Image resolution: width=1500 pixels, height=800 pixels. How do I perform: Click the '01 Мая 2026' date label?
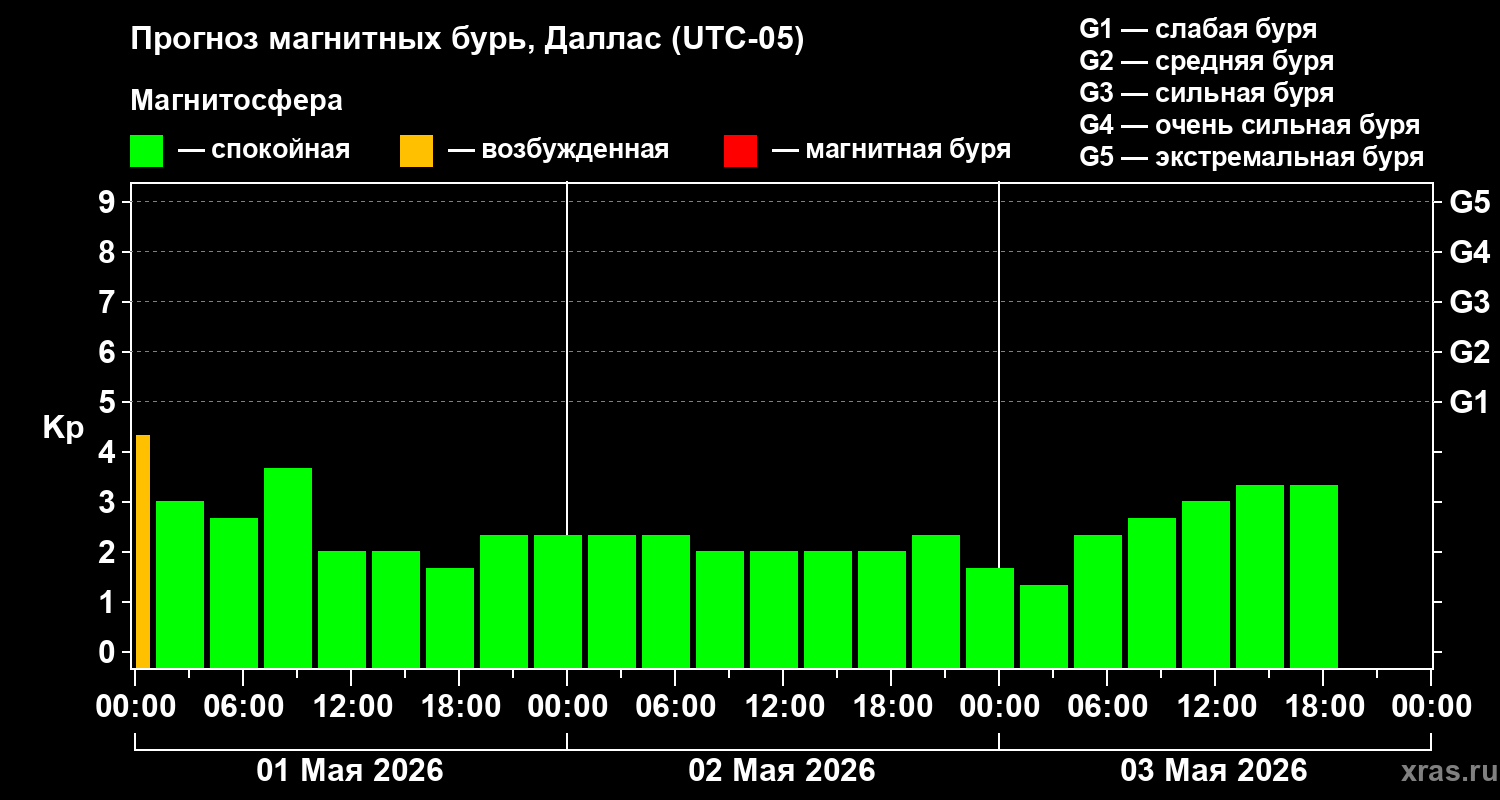click(x=350, y=770)
